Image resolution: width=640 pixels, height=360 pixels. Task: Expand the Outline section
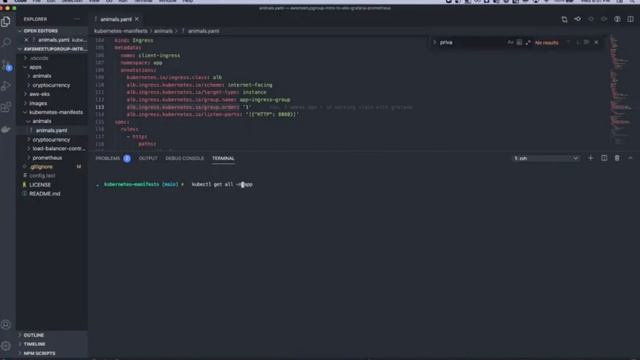(x=52, y=335)
